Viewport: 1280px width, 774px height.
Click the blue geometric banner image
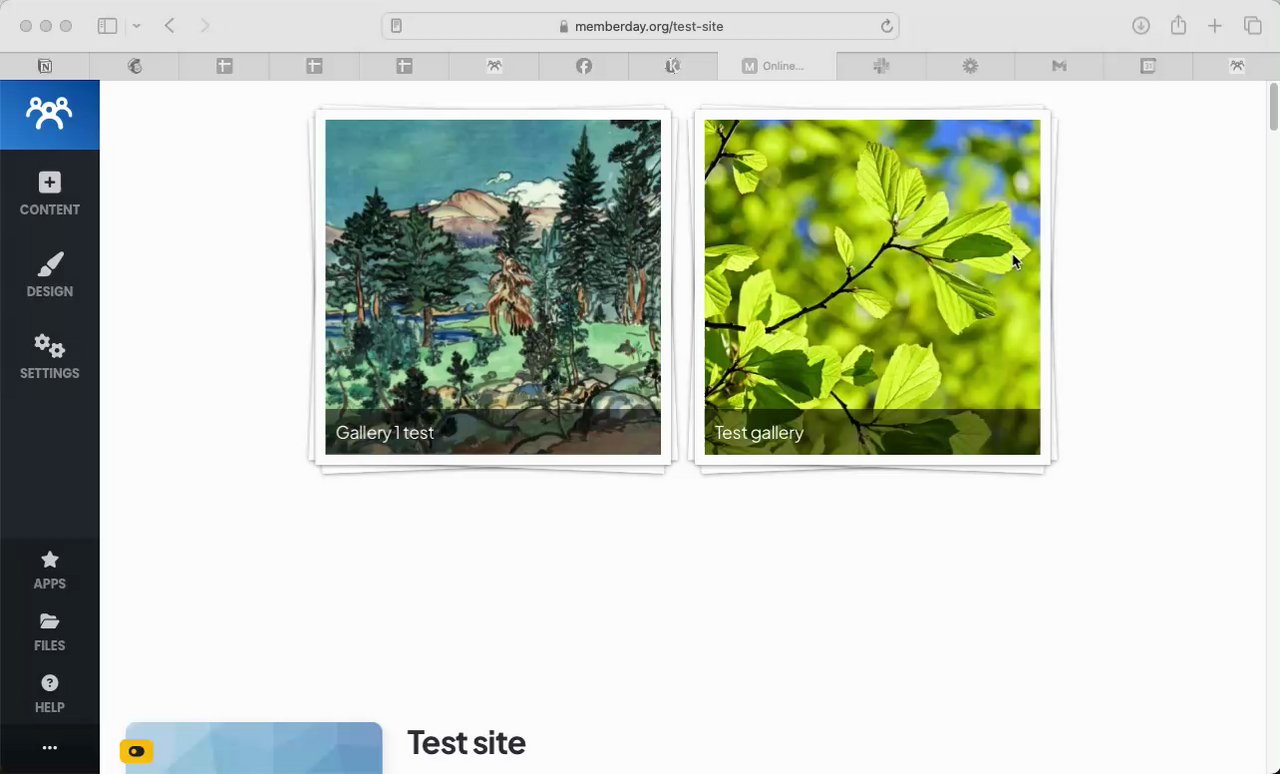click(x=254, y=748)
